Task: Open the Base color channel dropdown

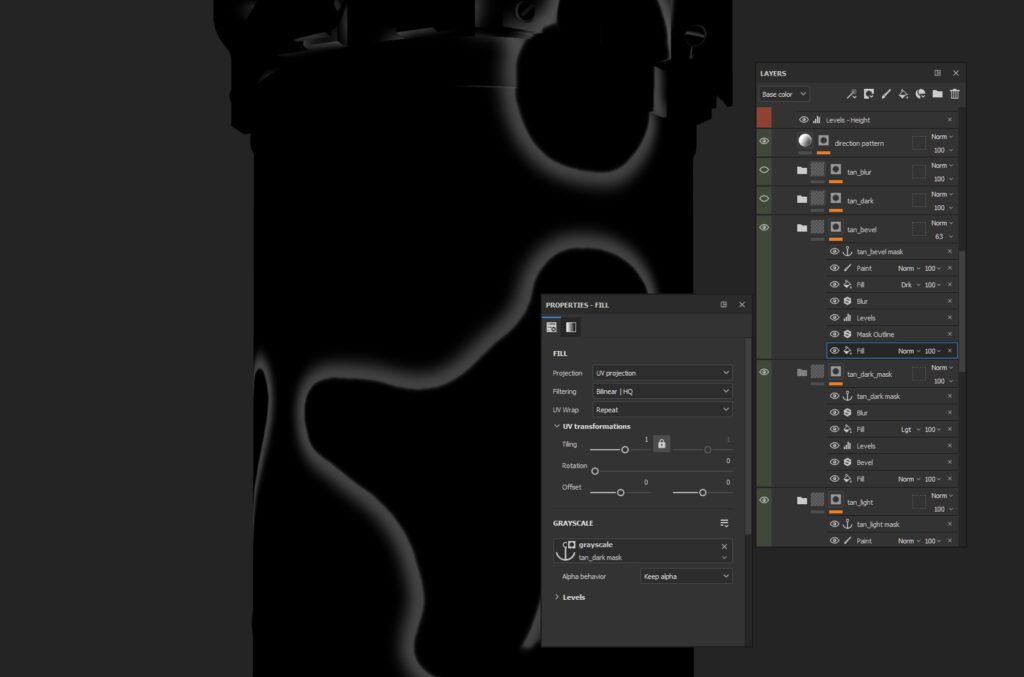Action: point(784,94)
